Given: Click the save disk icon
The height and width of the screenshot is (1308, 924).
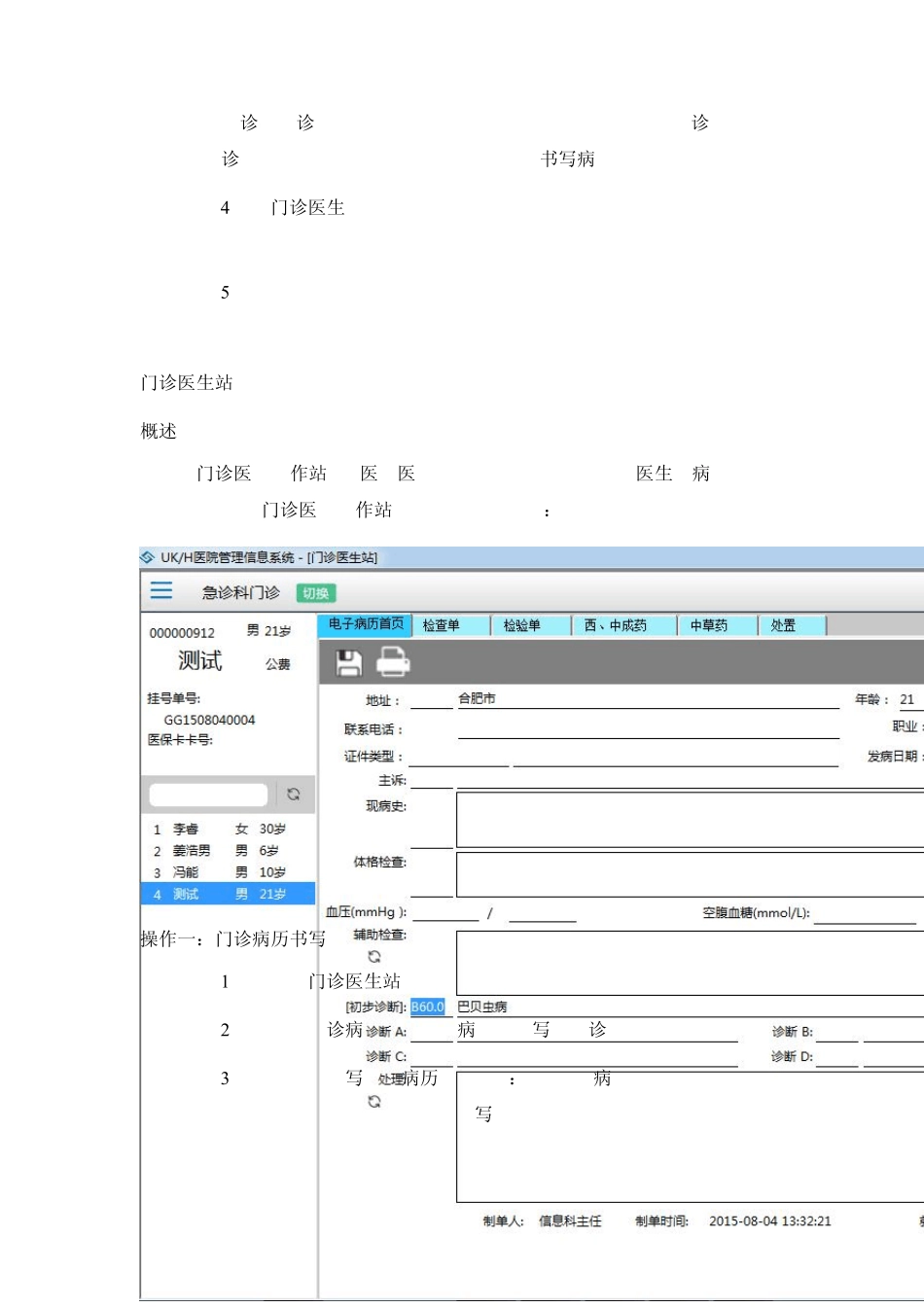Looking at the screenshot, I should pos(348,663).
